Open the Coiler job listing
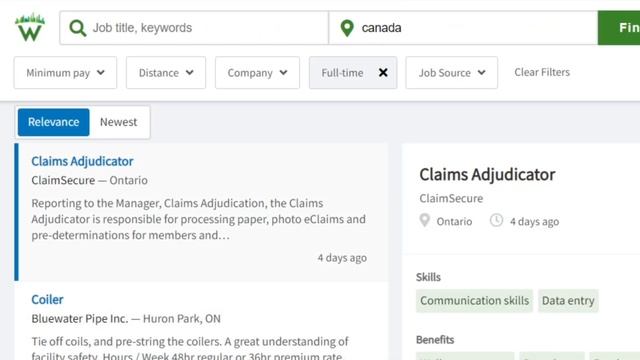Screen dimensions: 640x360 coord(47,300)
